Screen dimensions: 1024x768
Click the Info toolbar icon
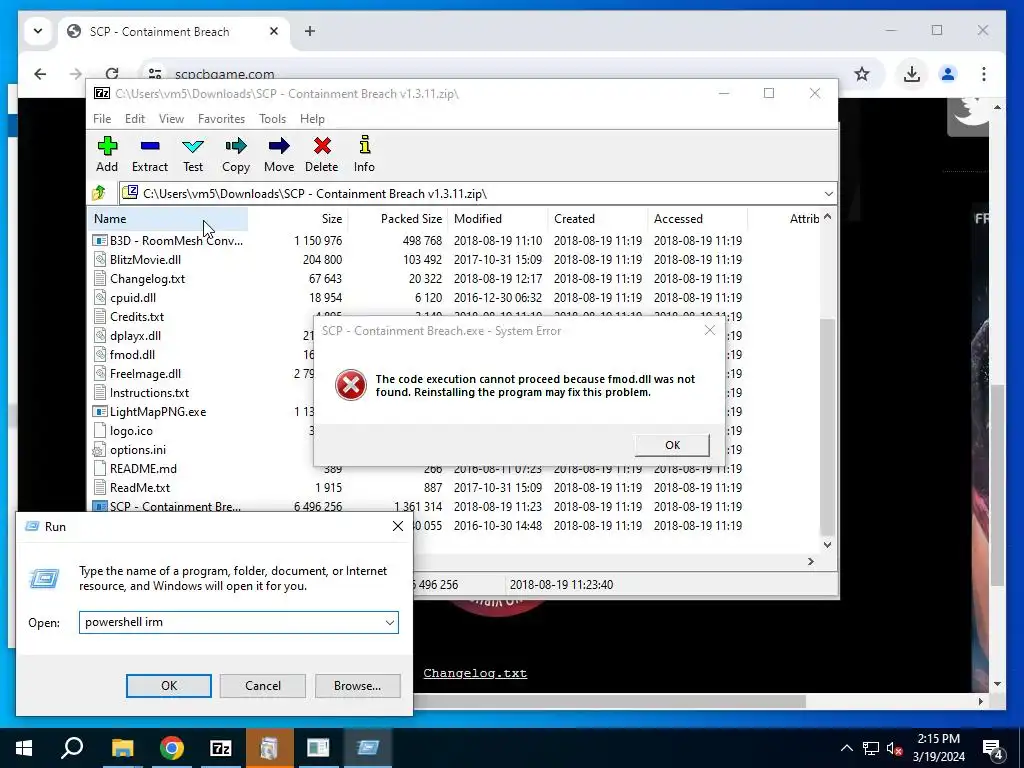(x=364, y=154)
